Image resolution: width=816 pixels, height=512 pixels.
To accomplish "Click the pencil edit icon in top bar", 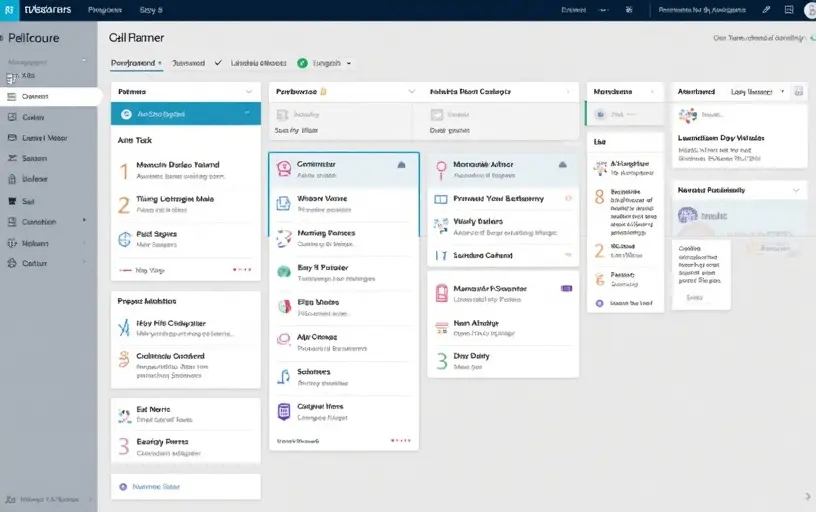I will coord(766,10).
